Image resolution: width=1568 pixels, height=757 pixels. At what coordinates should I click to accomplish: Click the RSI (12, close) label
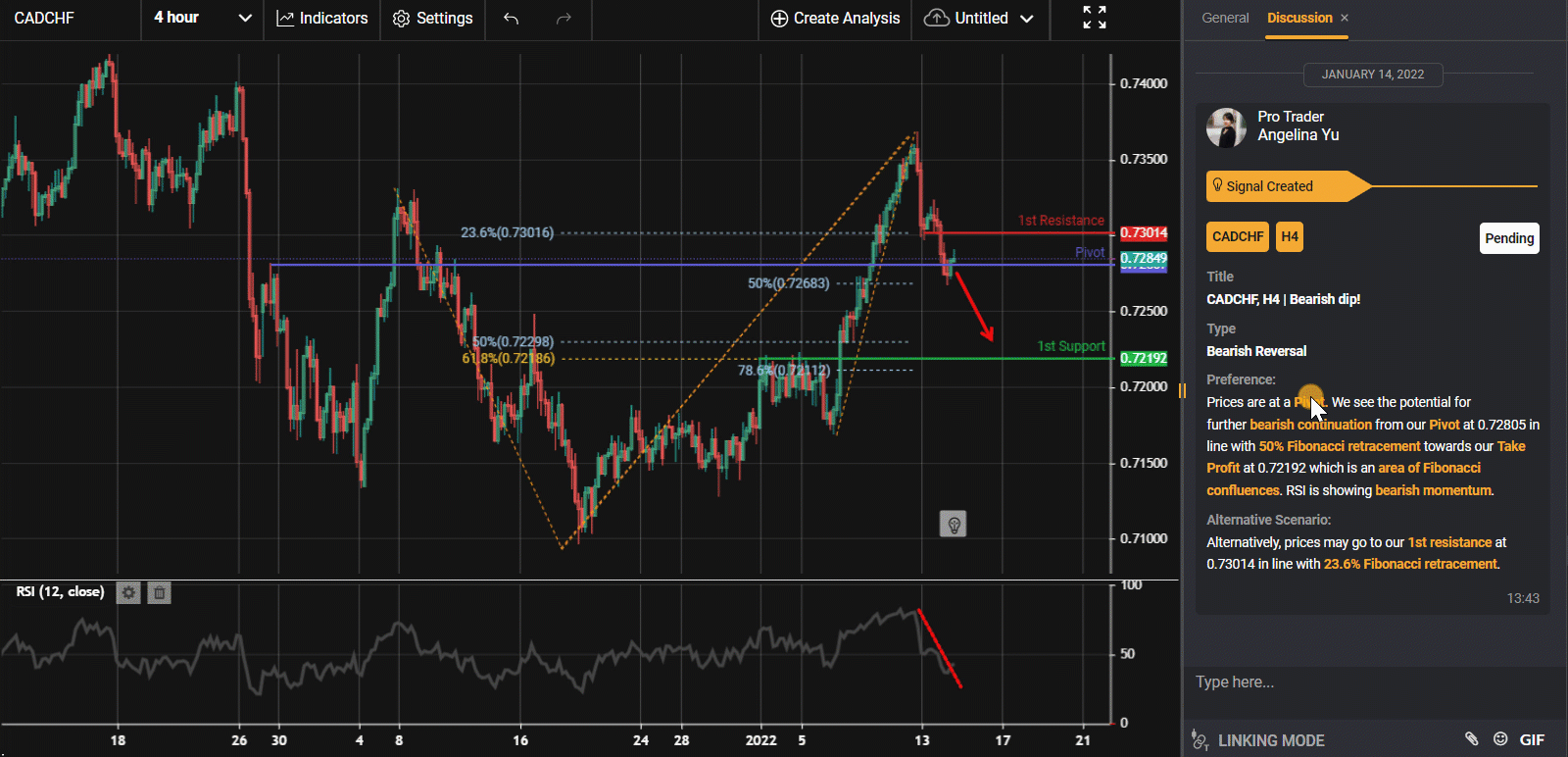pos(60,591)
